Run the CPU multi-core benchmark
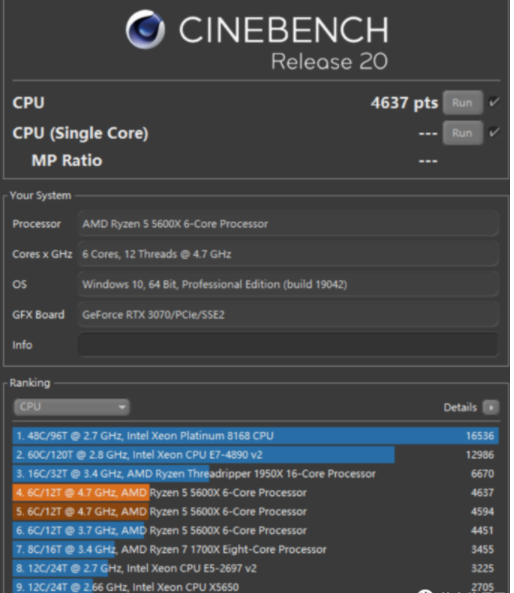This screenshot has height=593, width=514. point(463,102)
